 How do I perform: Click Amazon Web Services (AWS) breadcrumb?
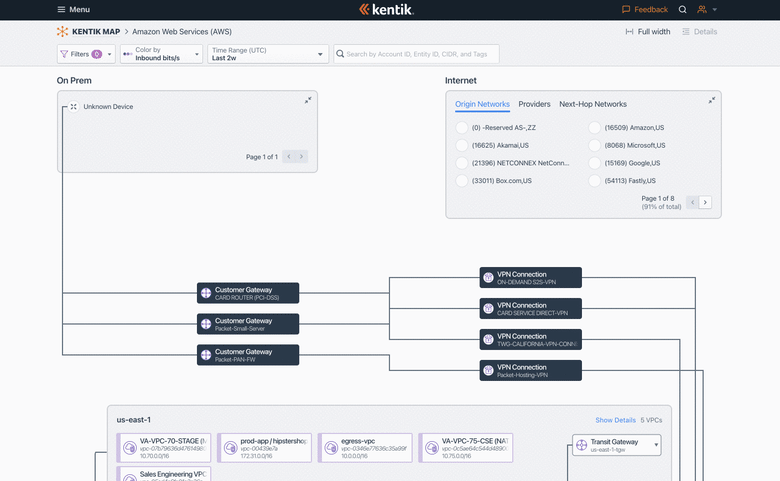coord(182,31)
